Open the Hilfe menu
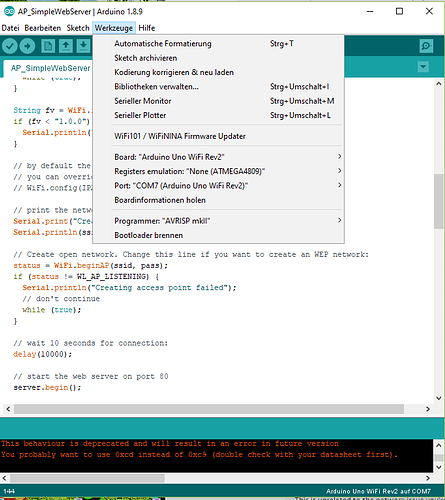This screenshot has height=500, width=445. 147,28
